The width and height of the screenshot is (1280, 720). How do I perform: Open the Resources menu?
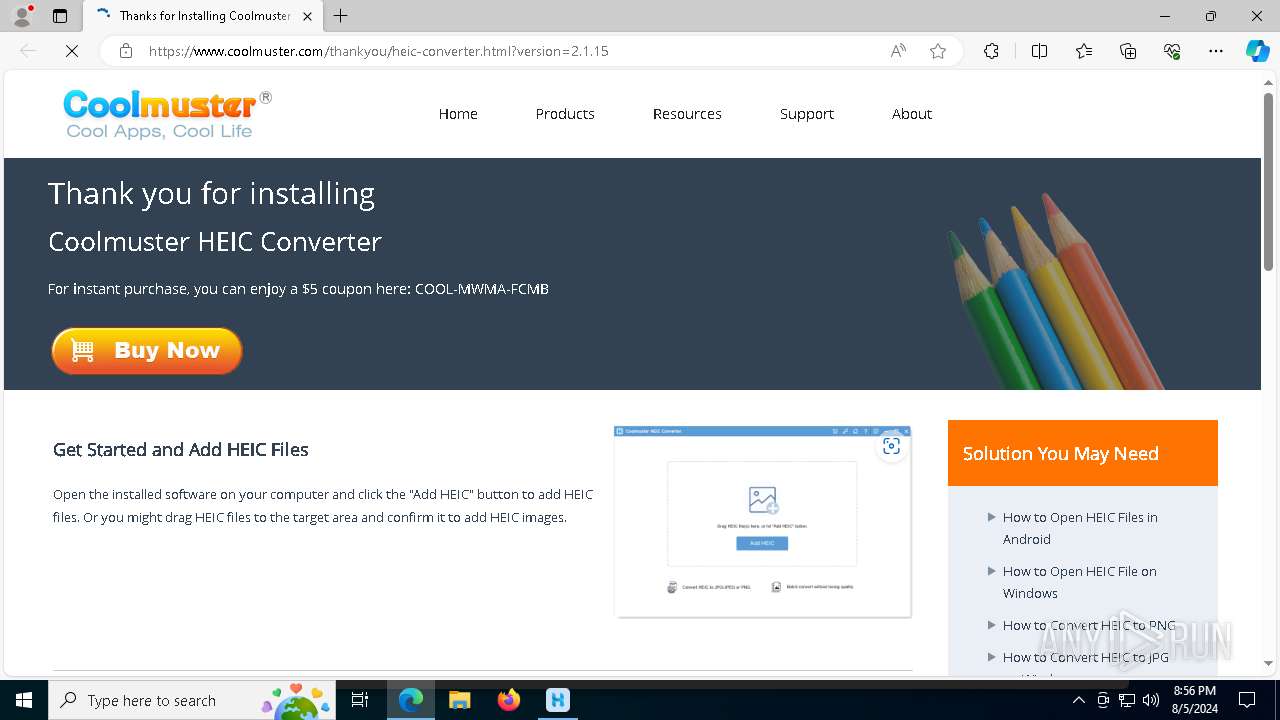coord(687,114)
